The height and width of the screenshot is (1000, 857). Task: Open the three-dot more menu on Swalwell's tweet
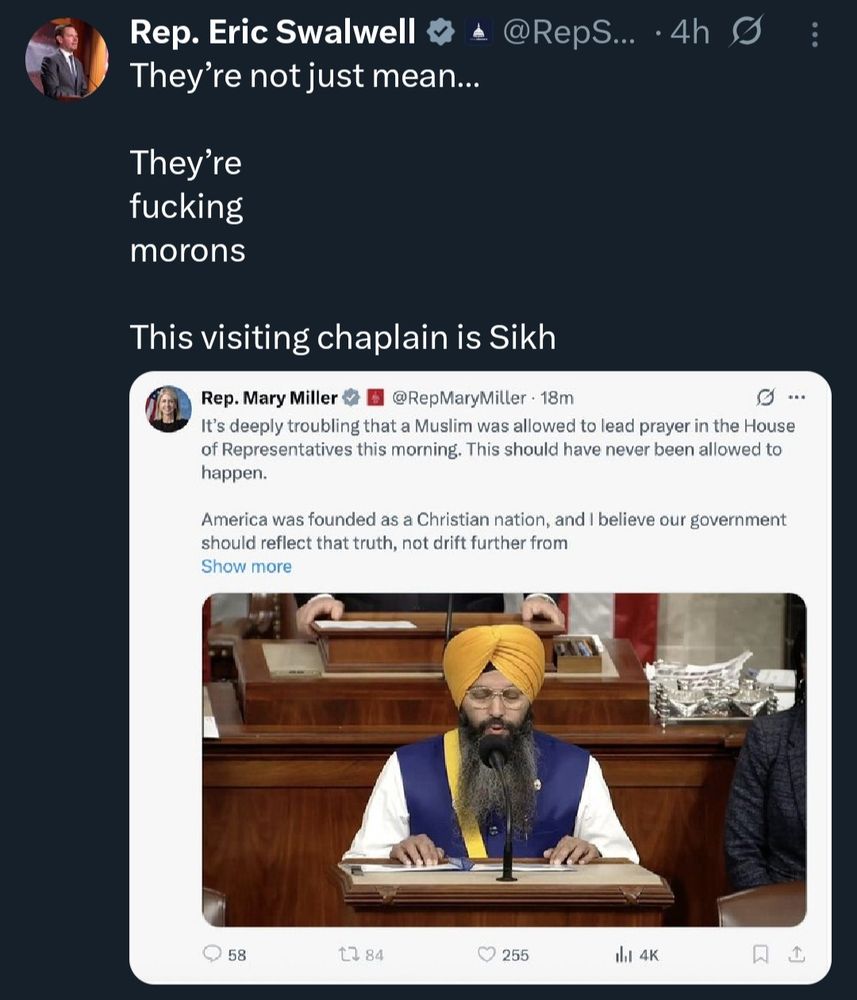tap(814, 34)
